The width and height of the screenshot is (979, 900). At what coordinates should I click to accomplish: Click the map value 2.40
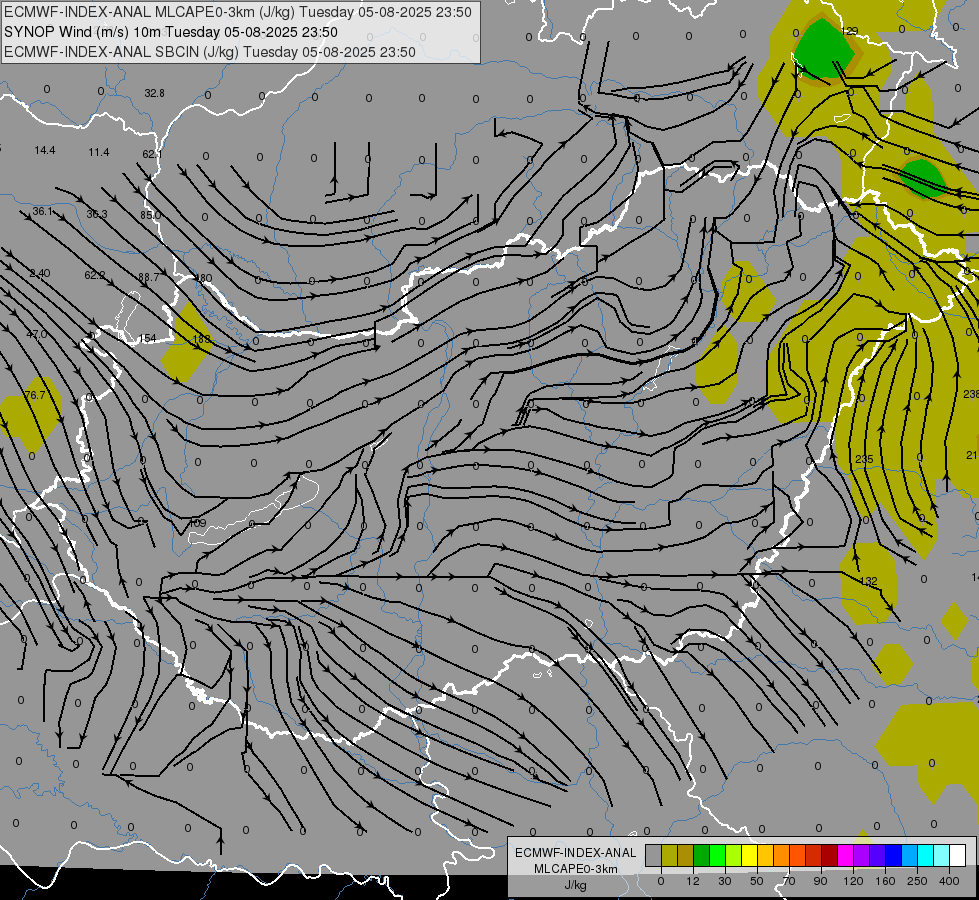coord(40,274)
